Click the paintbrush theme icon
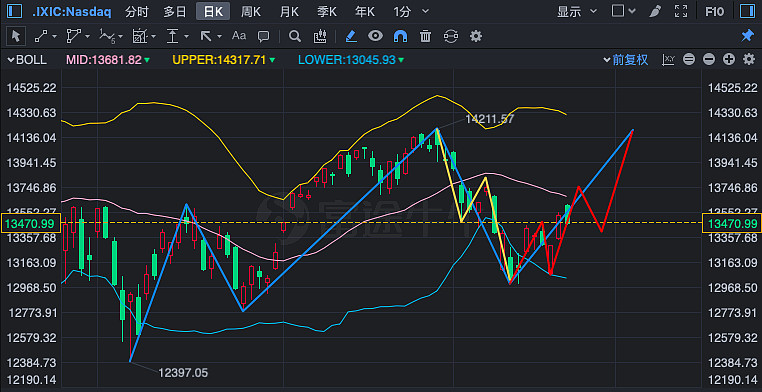 coord(656,11)
